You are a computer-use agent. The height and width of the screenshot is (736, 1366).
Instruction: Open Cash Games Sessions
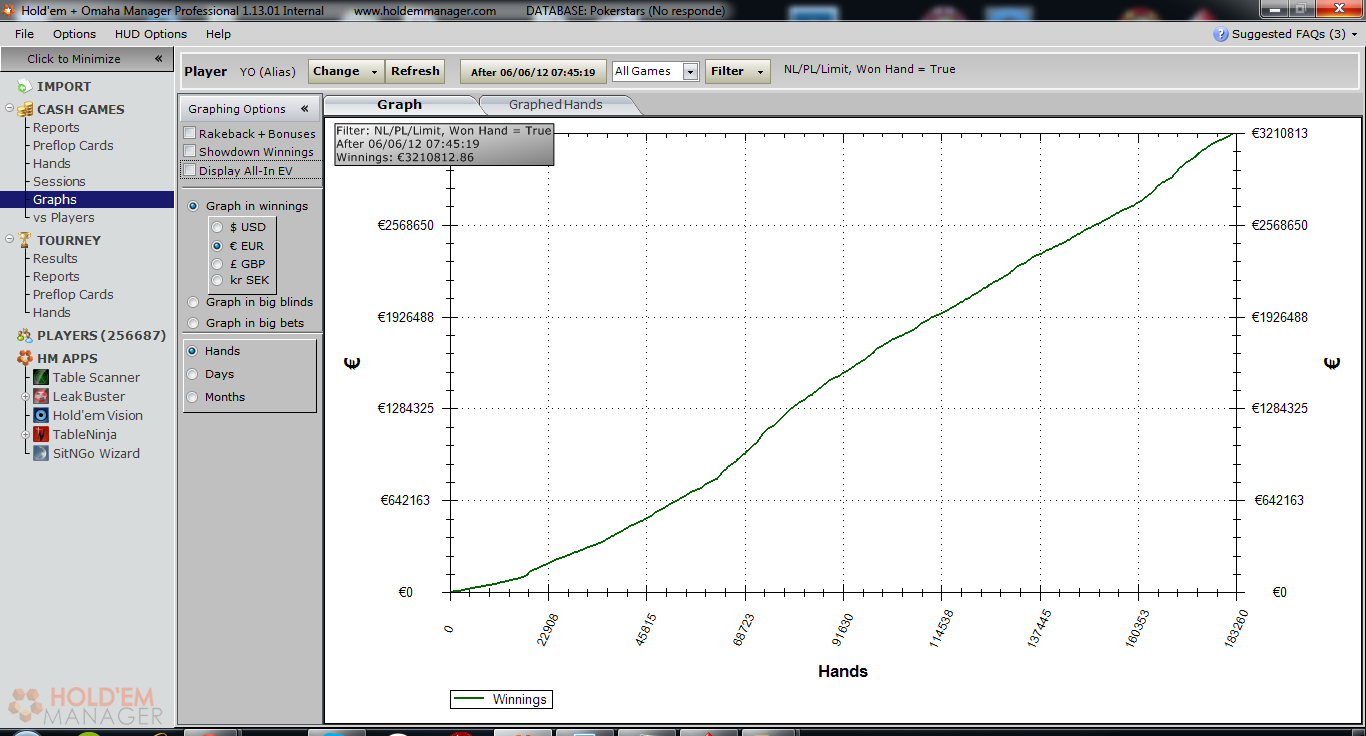point(59,181)
